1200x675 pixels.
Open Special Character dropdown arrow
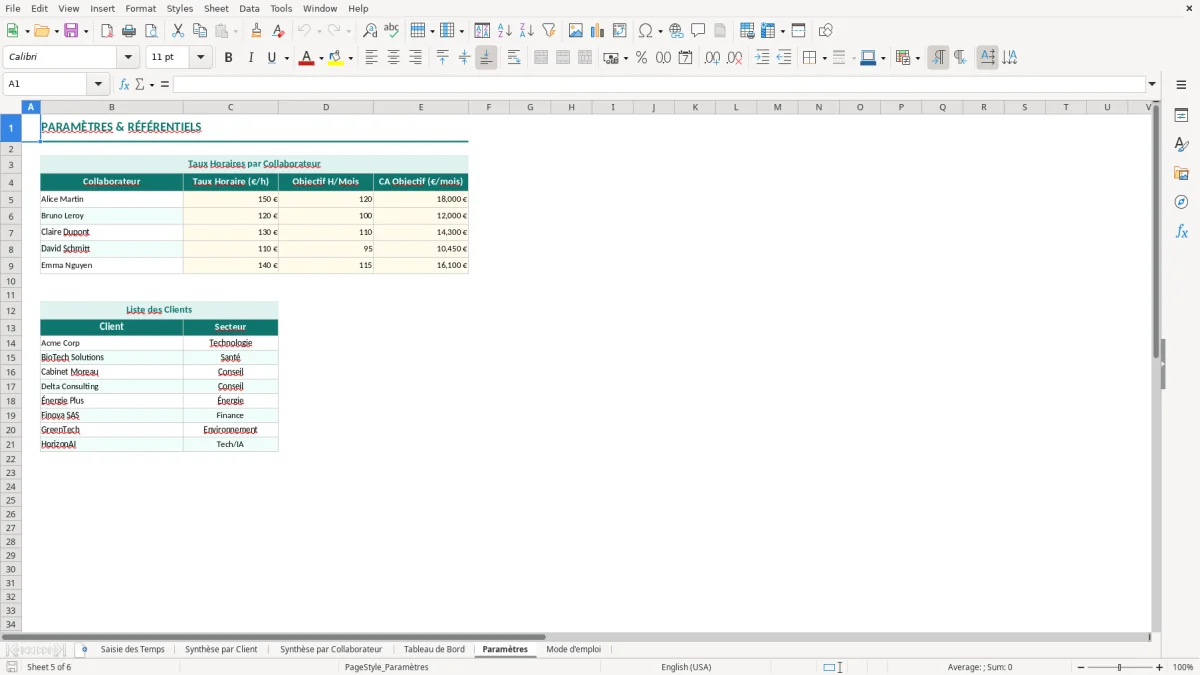[x=660, y=31]
